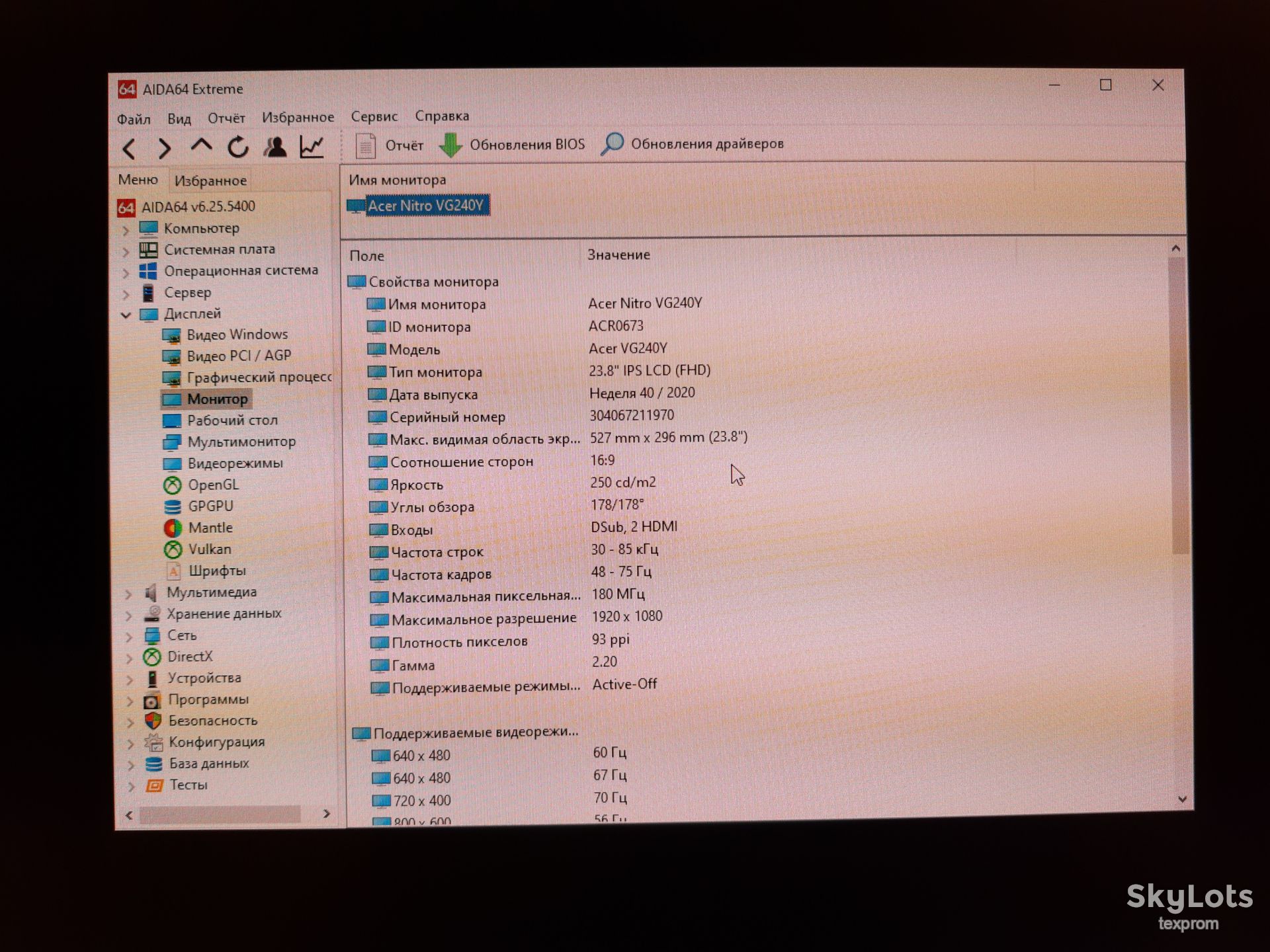The width and height of the screenshot is (1270, 952).
Task: Select the Шрифты fonts item
Action: point(205,571)
